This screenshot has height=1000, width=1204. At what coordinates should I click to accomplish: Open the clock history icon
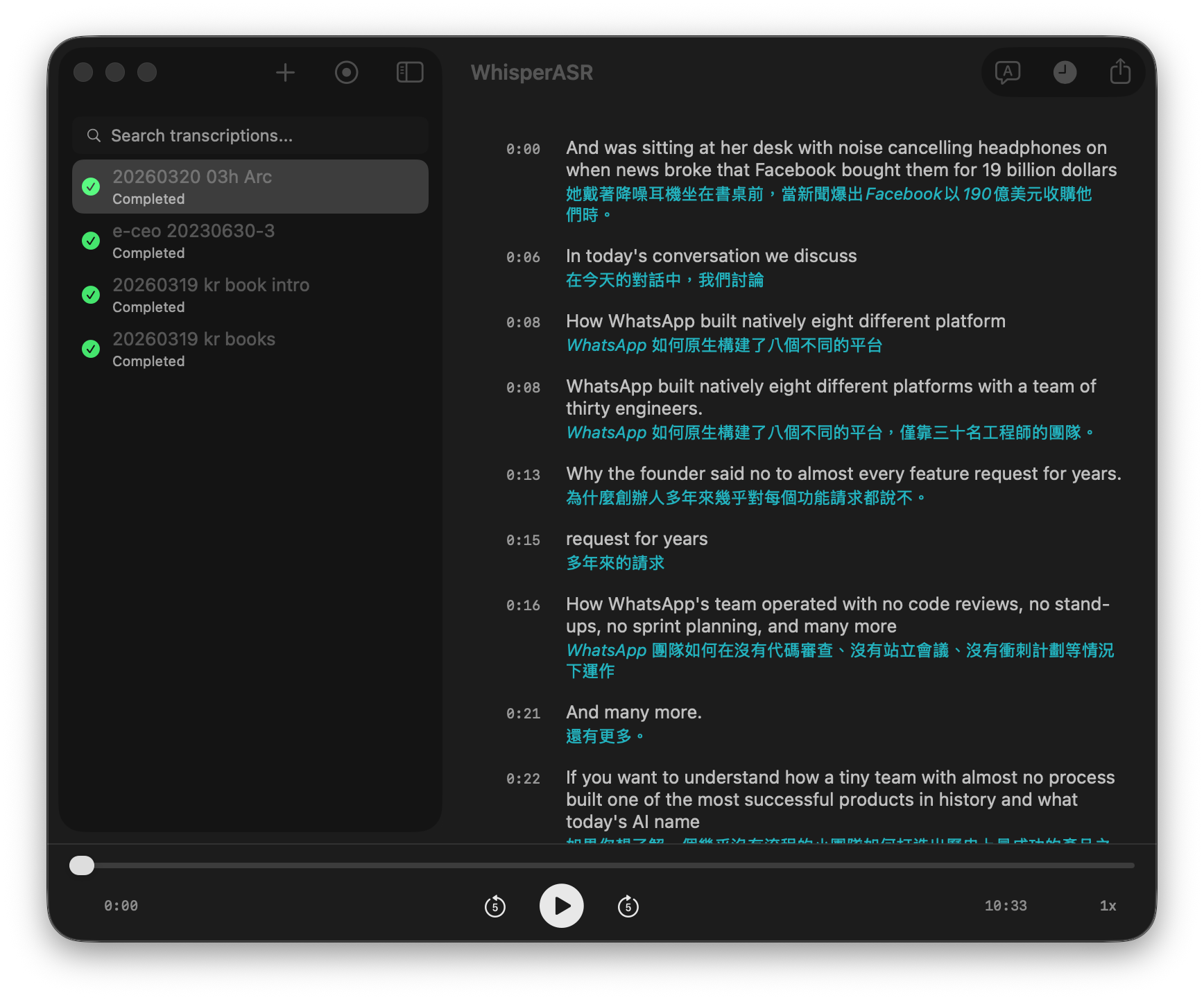coord(1065,72)
